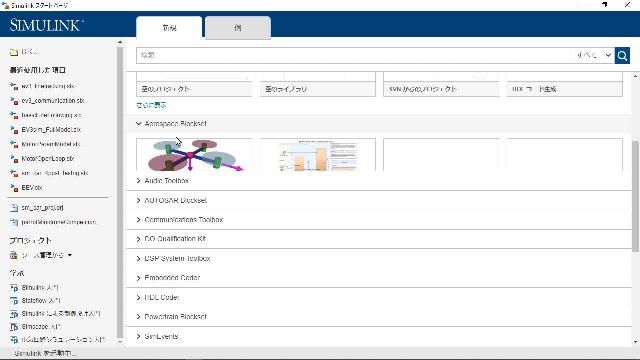This screenshot has width=640, height=360.
Task: Expand the AUTOSAR Blockset section
Action: tap(138, 200)
